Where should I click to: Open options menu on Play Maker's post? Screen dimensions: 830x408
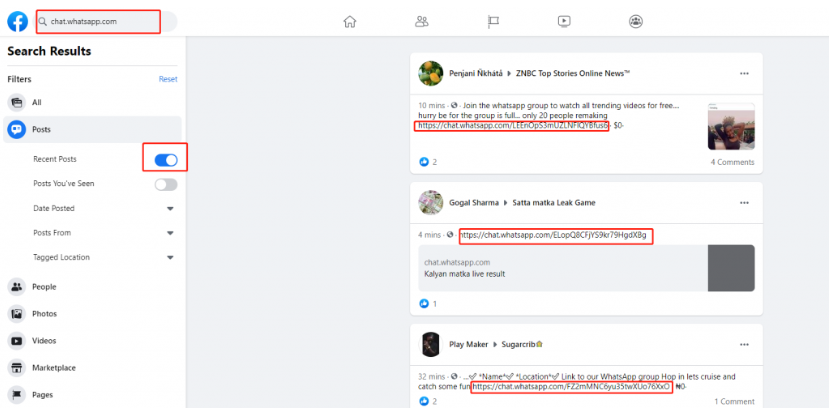744,344
